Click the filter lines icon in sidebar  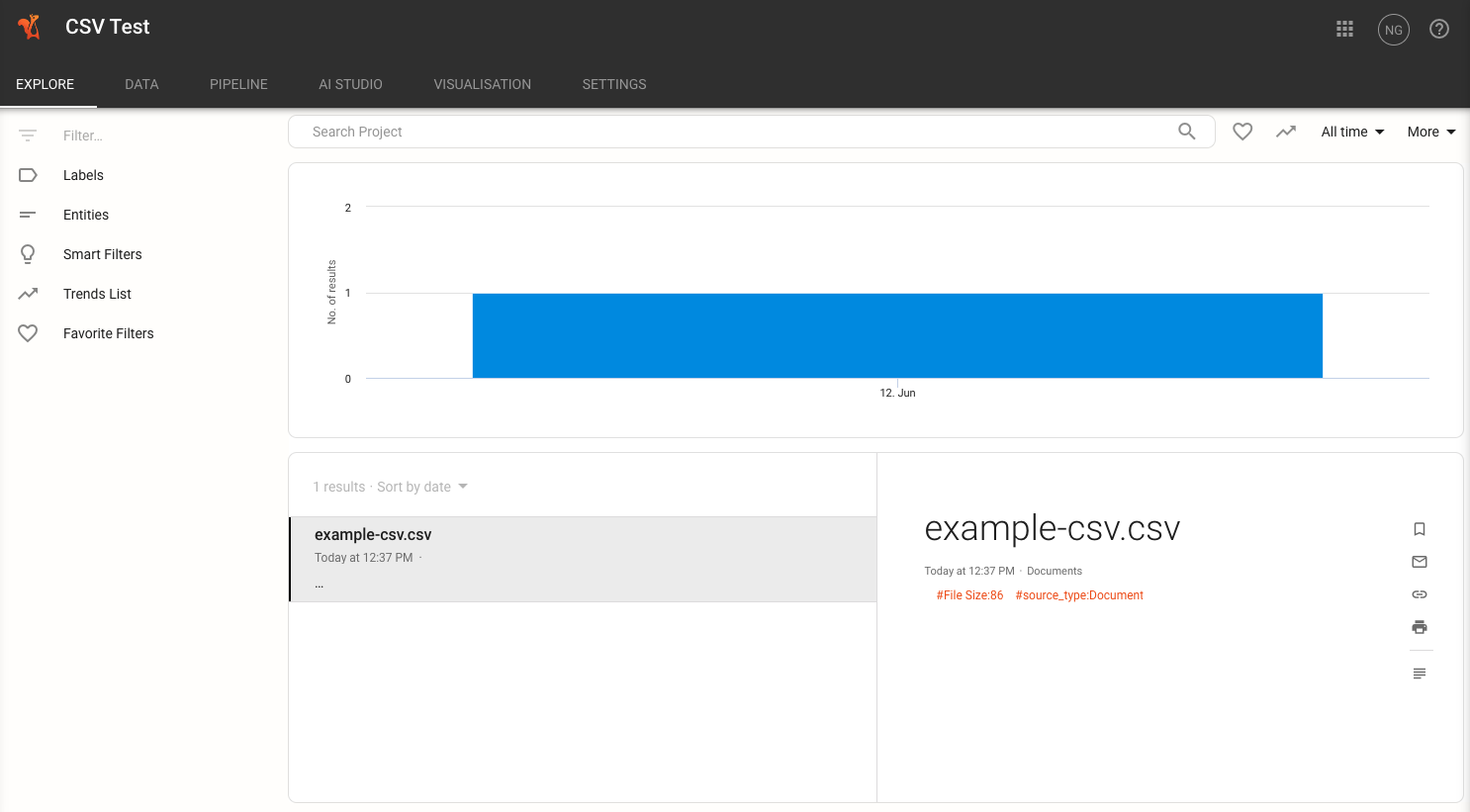coord(28,135)
